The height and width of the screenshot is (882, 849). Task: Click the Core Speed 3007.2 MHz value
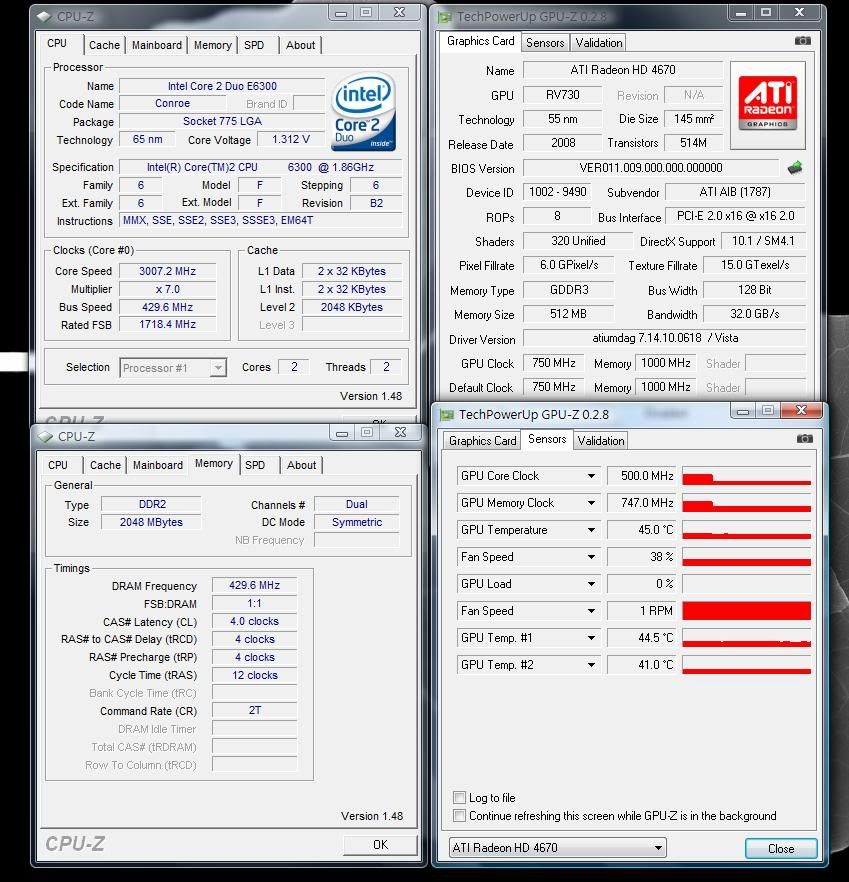click(167, 271)
